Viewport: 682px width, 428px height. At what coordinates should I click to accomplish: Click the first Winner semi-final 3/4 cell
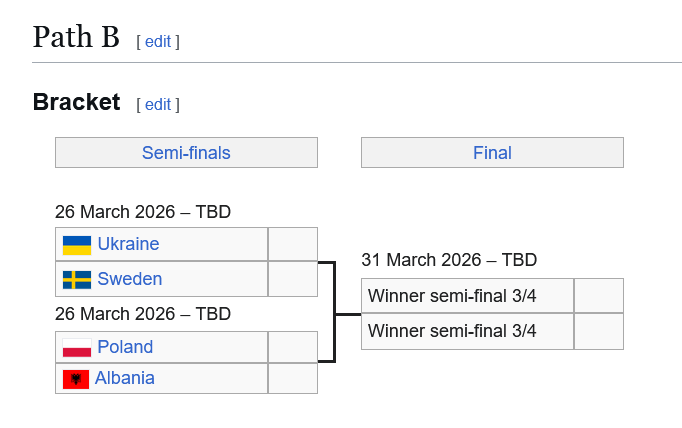tap(467, 296)
